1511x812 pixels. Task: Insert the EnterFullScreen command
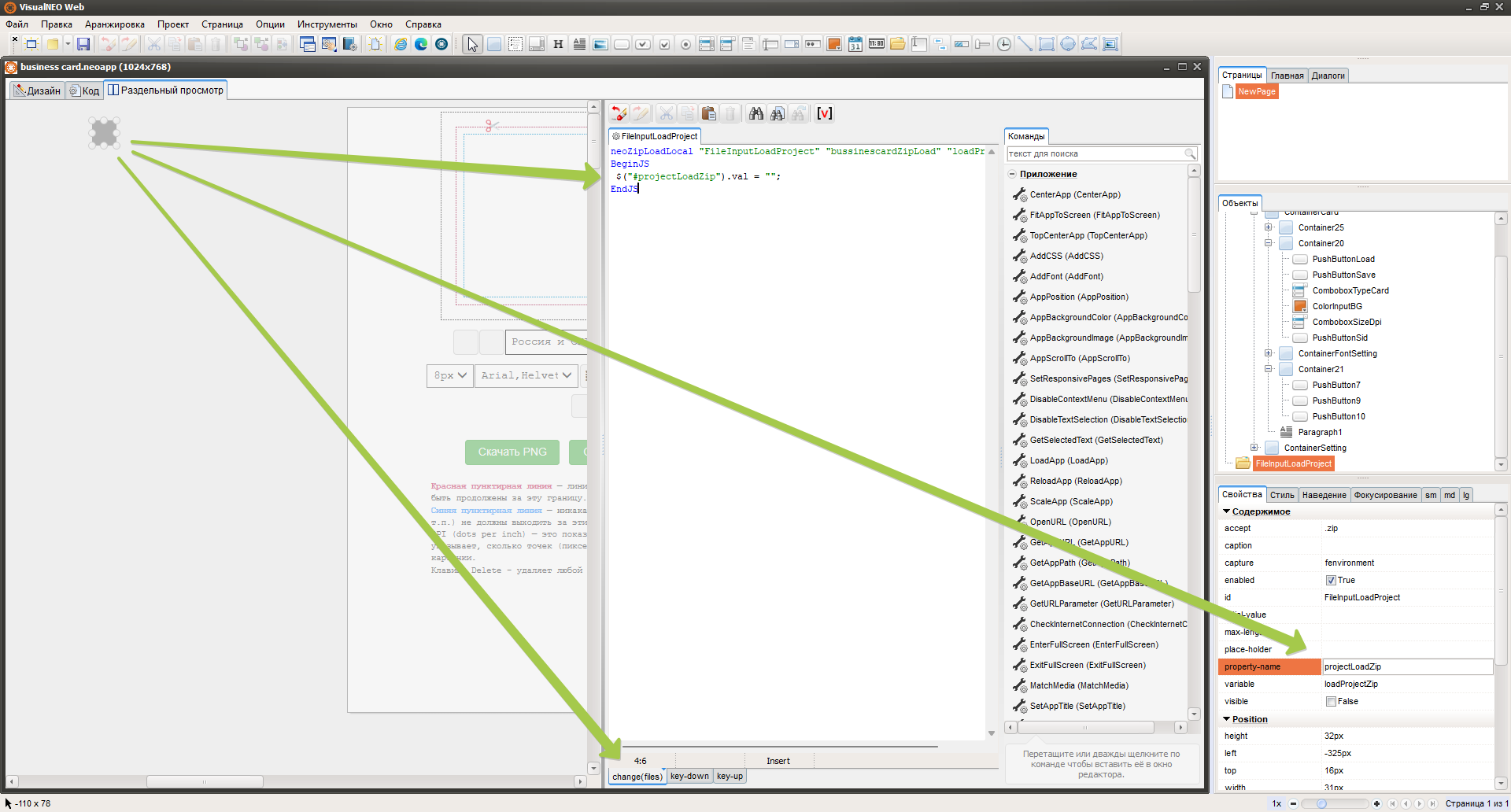[x=1094, y=645]
